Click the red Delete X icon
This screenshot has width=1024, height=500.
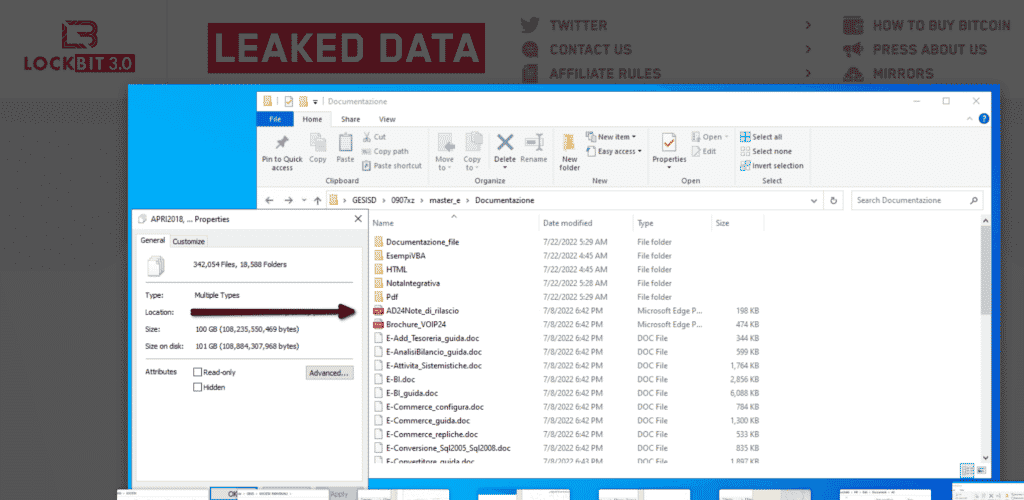coord(505,142)
